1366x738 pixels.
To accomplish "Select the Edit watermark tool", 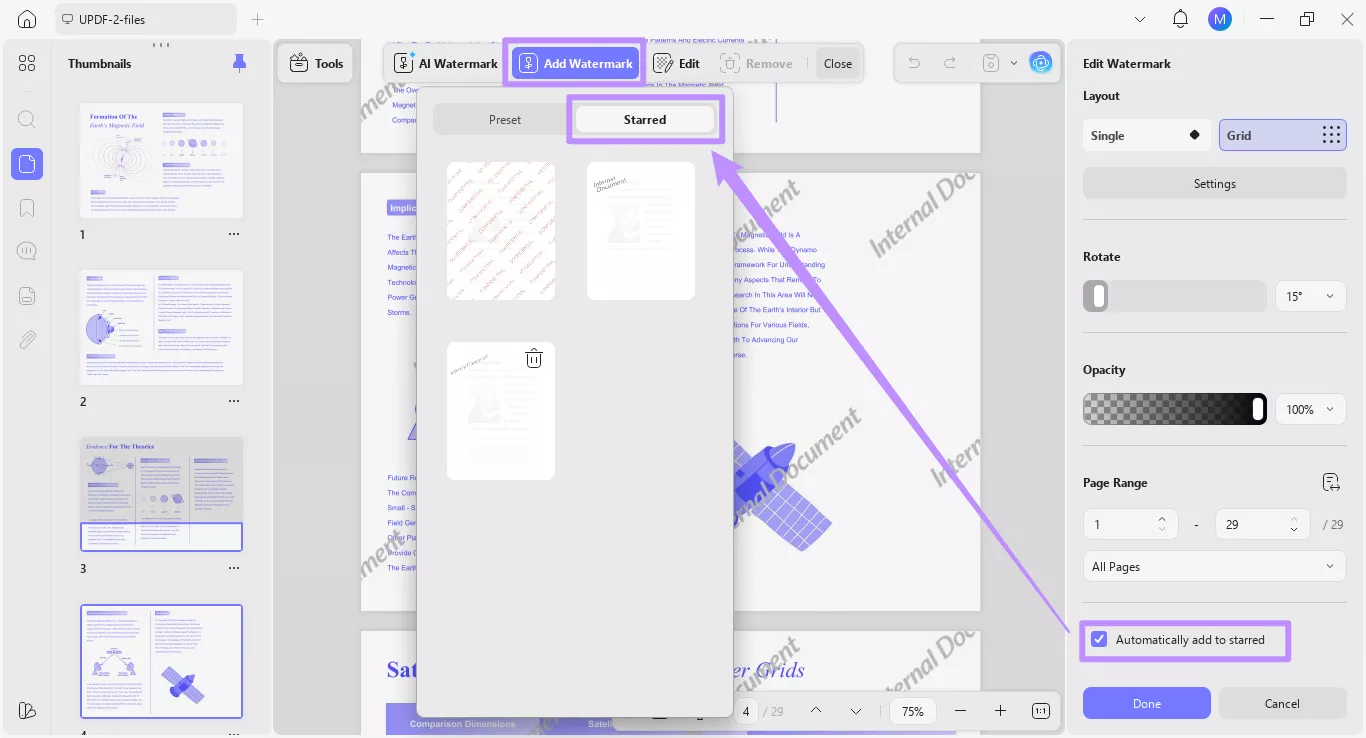I will (676, 62).
